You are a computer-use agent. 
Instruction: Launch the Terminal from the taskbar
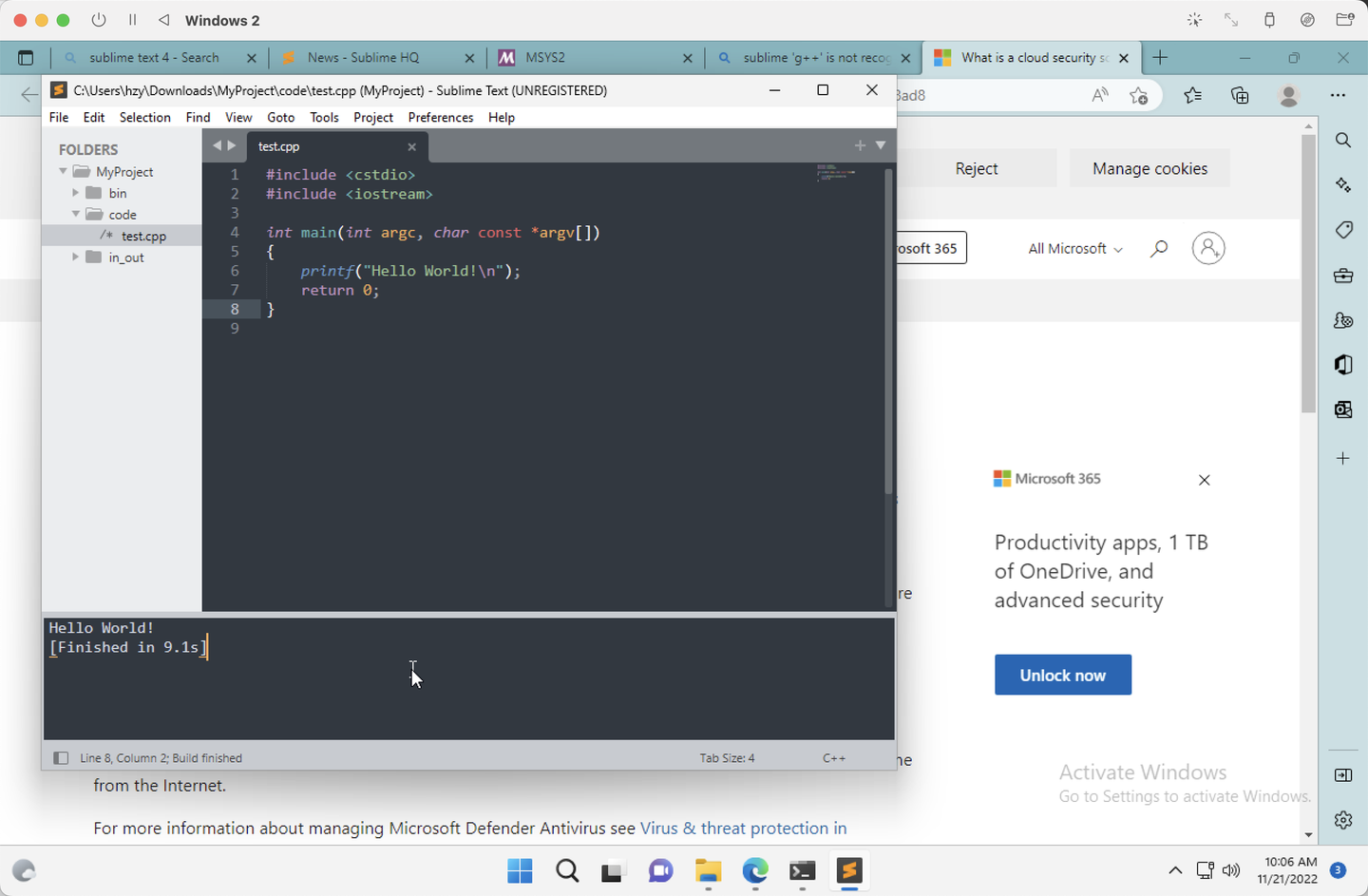[x=802, y=870]
